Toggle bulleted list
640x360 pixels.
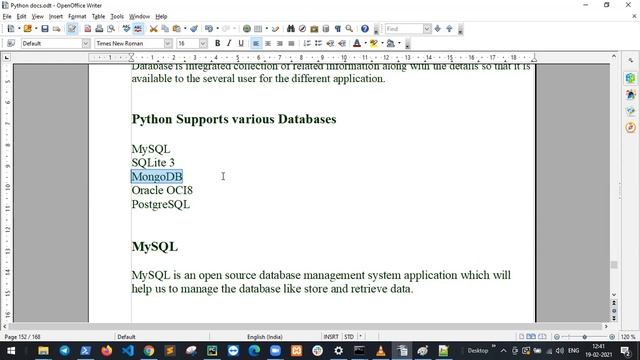click(x=318, y=43)
